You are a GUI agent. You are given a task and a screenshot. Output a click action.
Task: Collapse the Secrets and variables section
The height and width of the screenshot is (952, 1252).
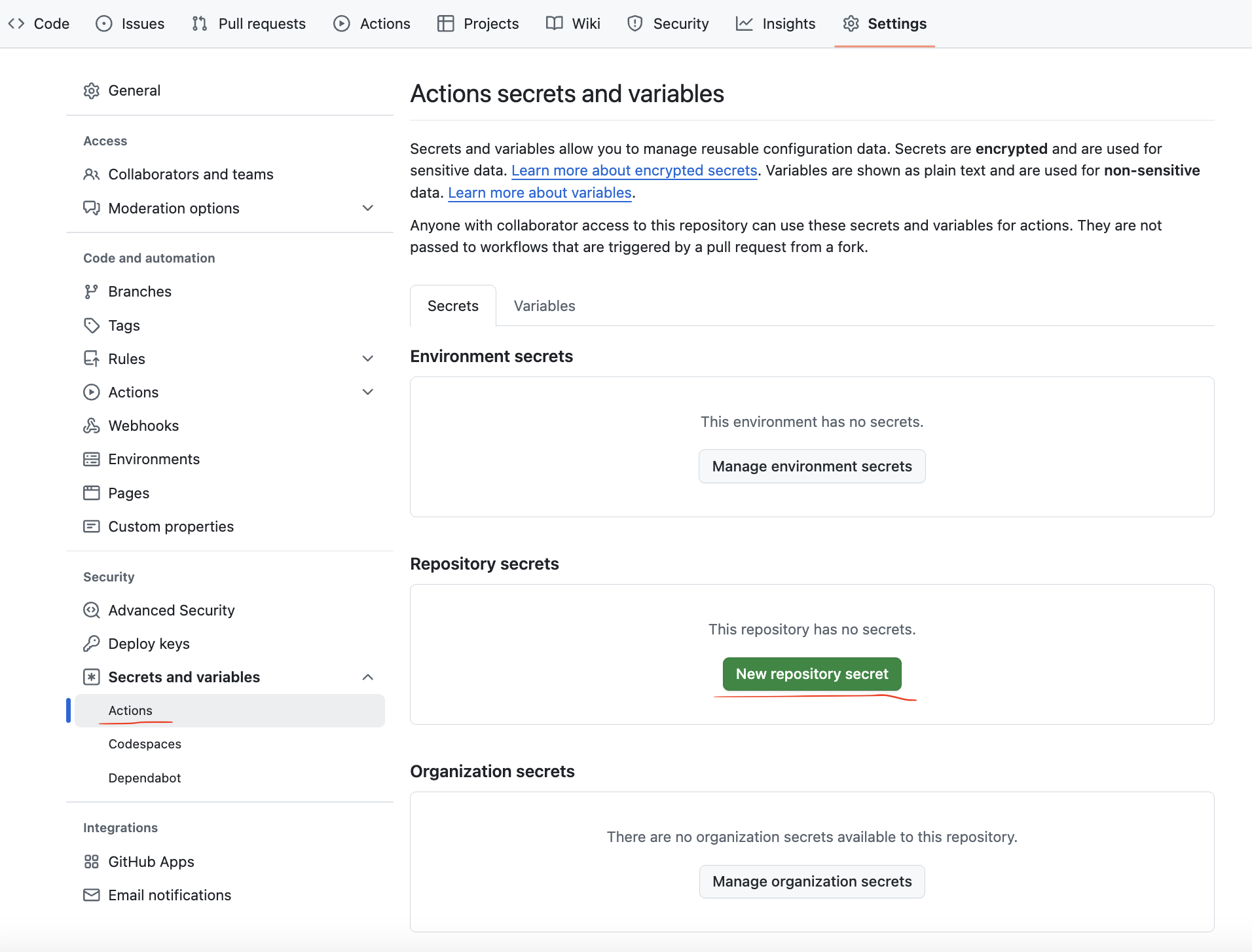point(368,677)
